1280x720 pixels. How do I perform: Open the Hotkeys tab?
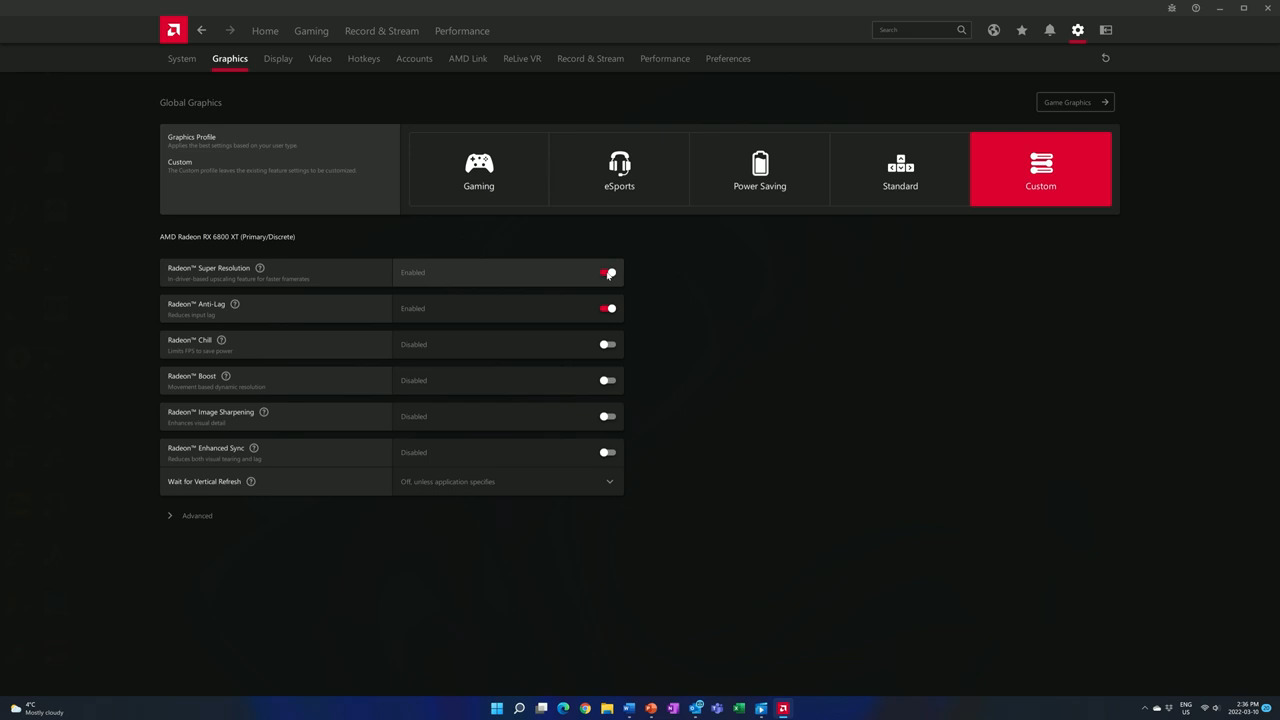(363, 59)
